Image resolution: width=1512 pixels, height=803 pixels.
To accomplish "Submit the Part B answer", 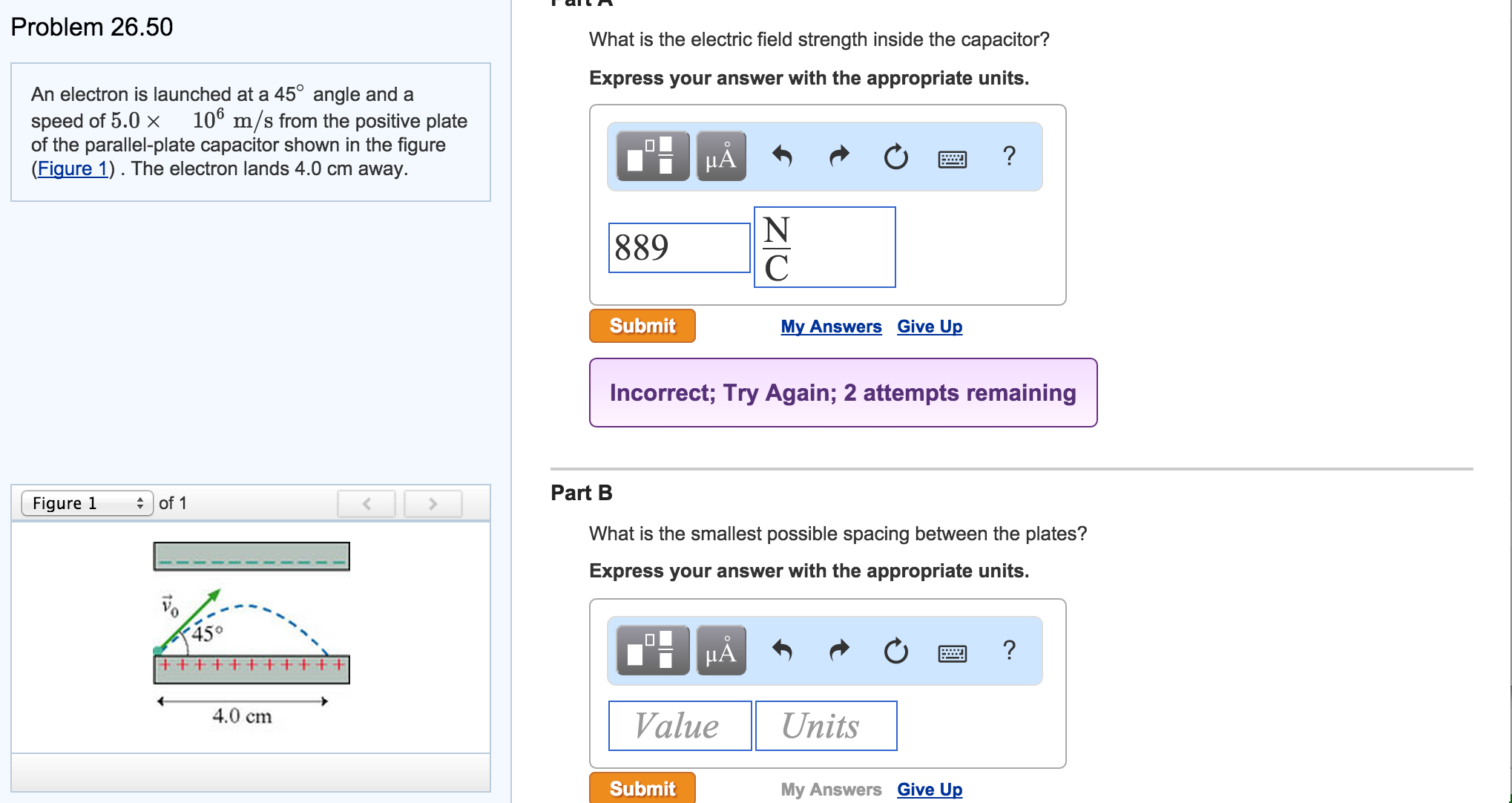I will click(642, 787).
